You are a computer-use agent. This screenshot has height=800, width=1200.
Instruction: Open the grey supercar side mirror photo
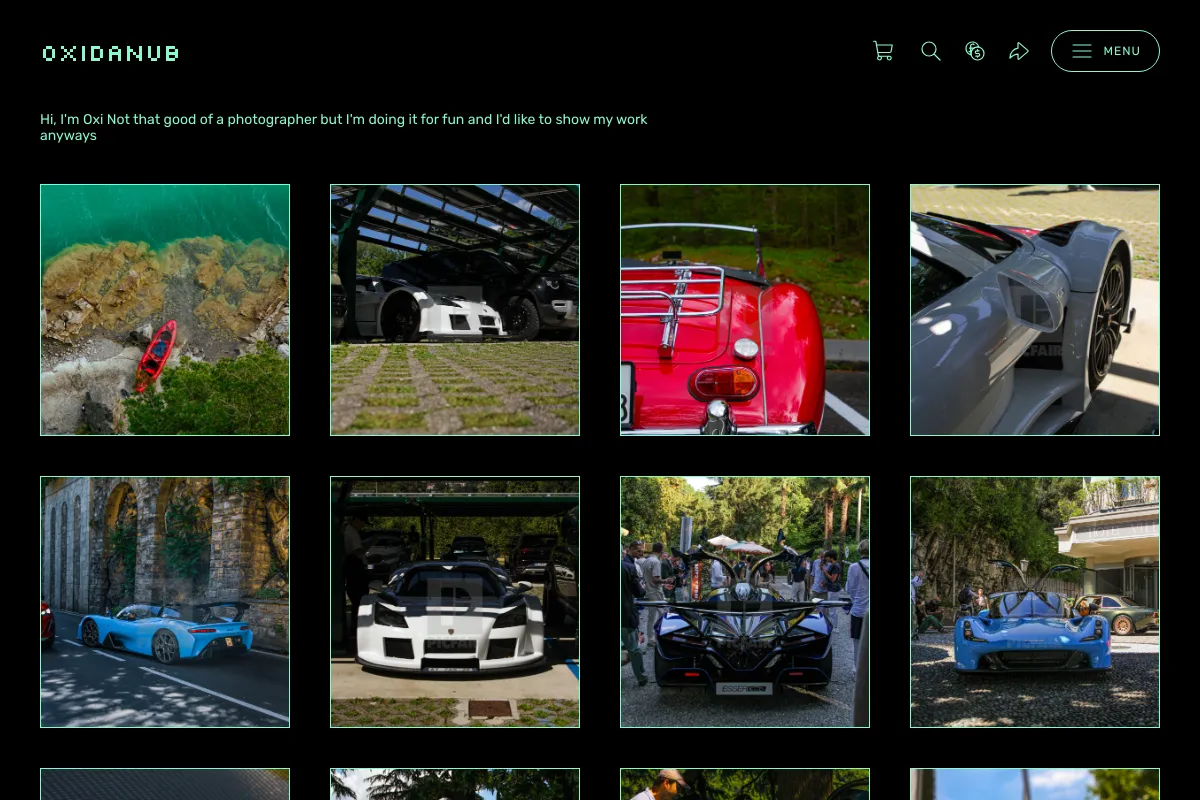coord(1035,310)
